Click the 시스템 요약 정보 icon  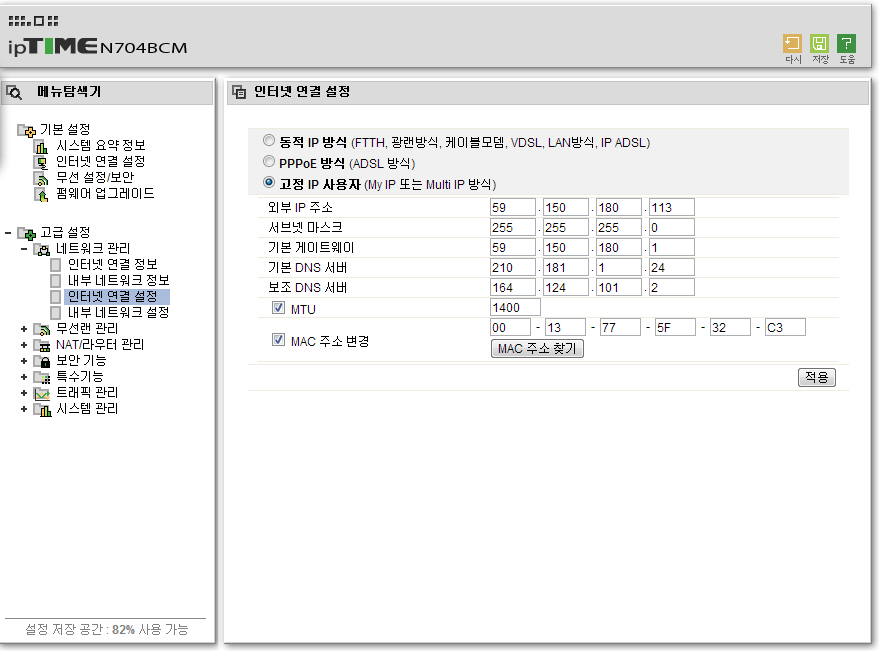42,146
